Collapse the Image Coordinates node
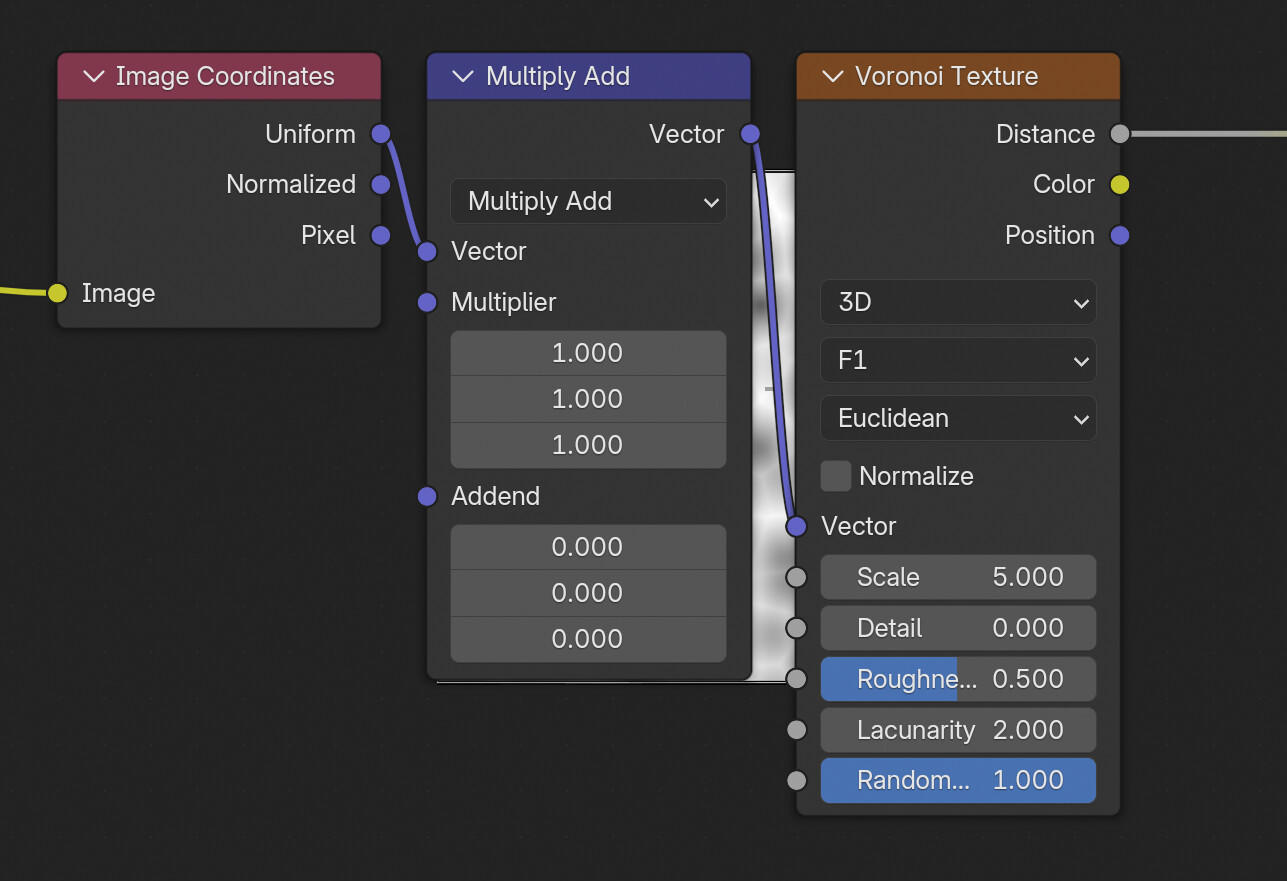1287x881 pixels. (95, 77)
